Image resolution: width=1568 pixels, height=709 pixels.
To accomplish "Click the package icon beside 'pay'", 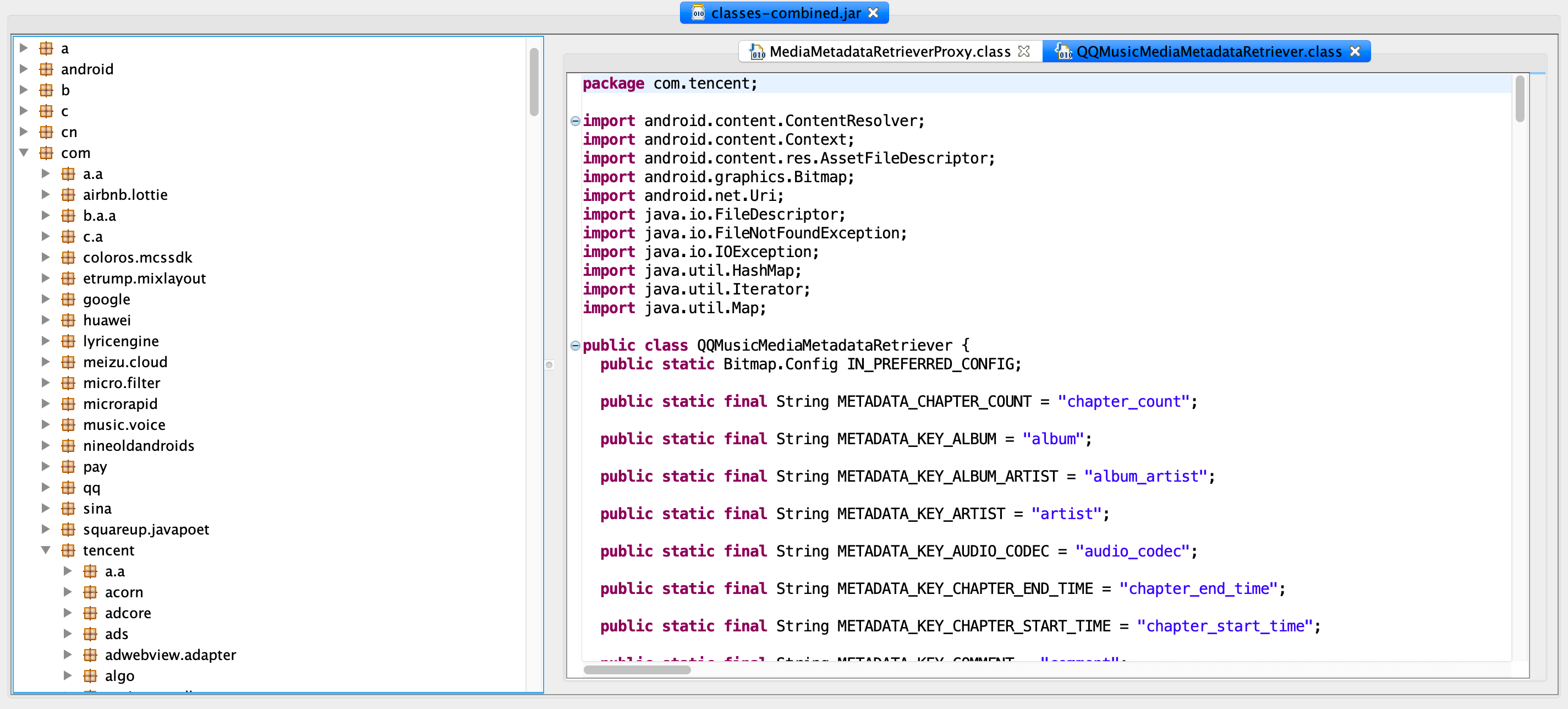I will point(68,467).
